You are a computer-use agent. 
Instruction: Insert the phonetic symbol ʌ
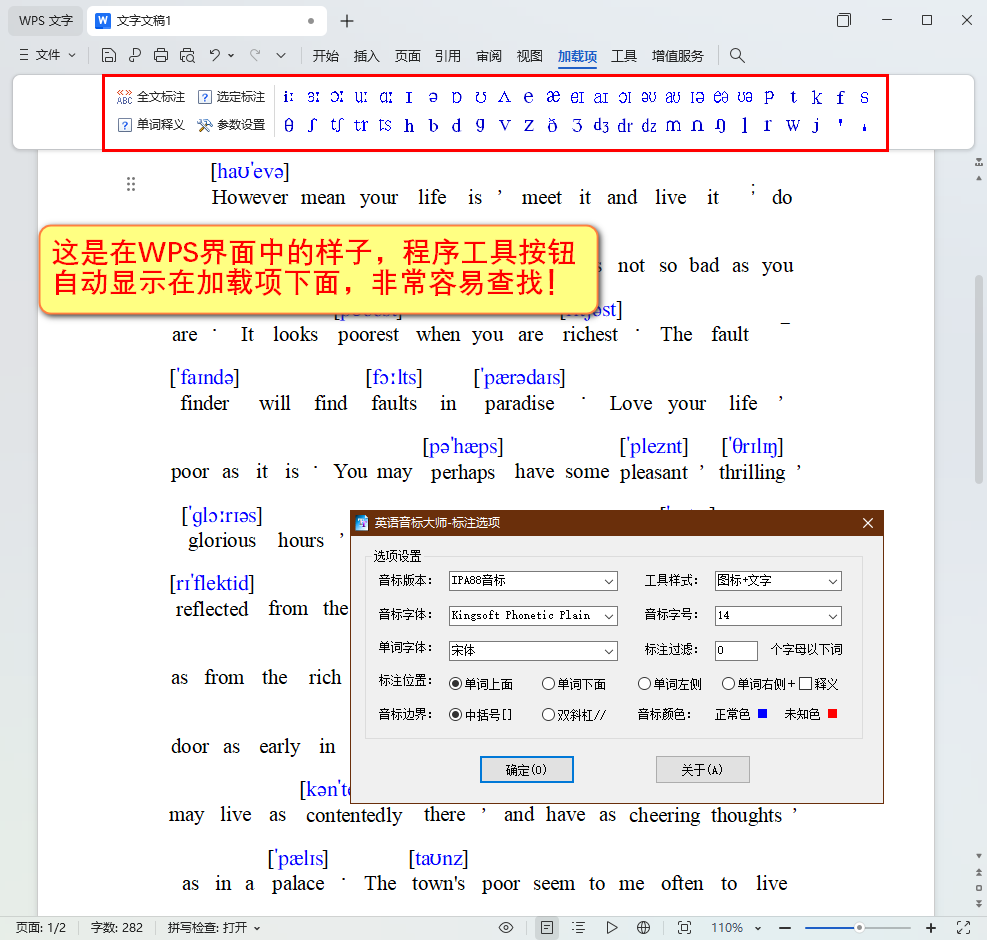(x=504, y=97)
